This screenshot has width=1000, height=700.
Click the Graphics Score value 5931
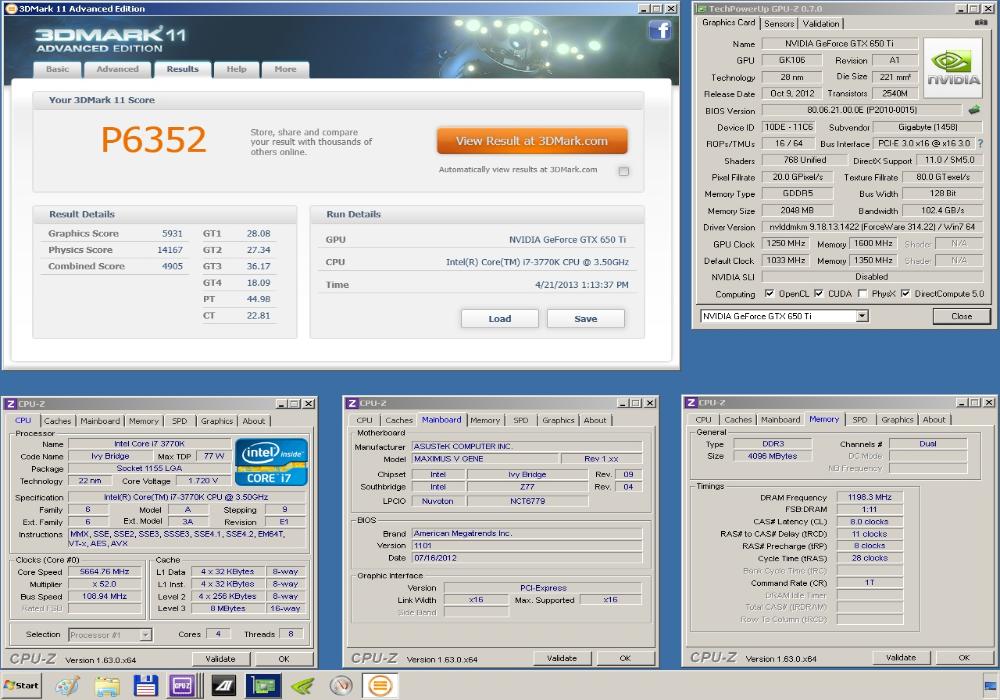[x=172, y=233]
